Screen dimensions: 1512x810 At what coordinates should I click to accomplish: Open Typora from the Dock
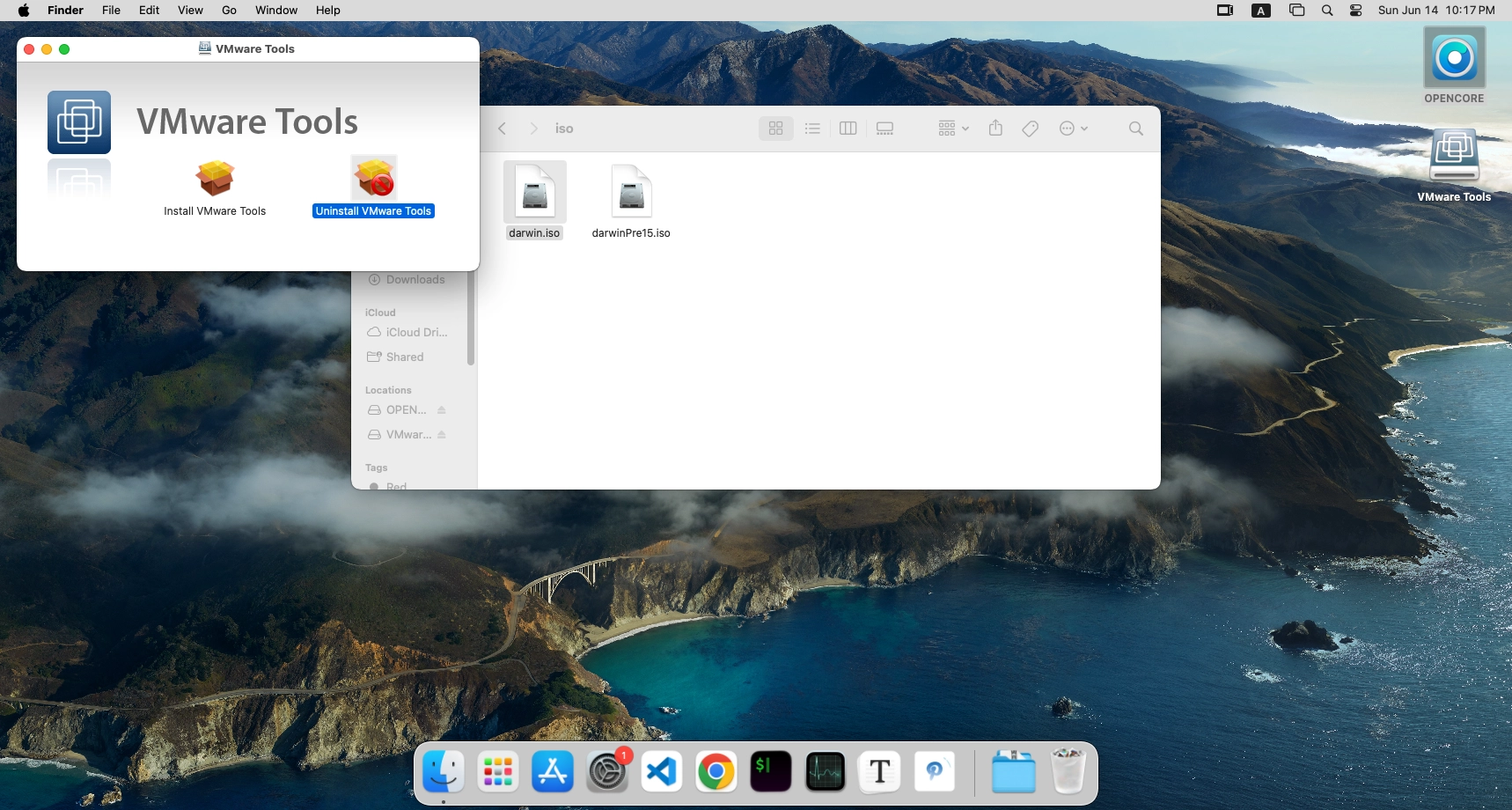[880, 772]
